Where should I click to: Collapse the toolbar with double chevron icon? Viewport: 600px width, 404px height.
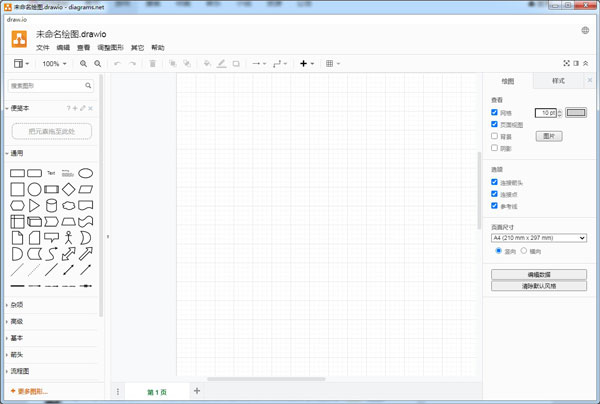585,63
